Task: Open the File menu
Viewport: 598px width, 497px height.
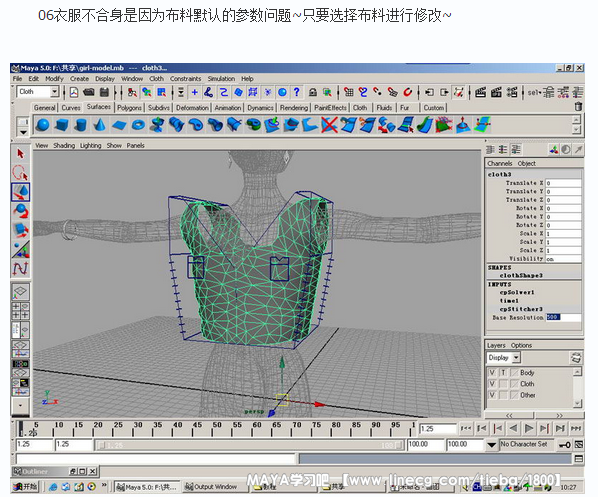Action: pos(17,79)
